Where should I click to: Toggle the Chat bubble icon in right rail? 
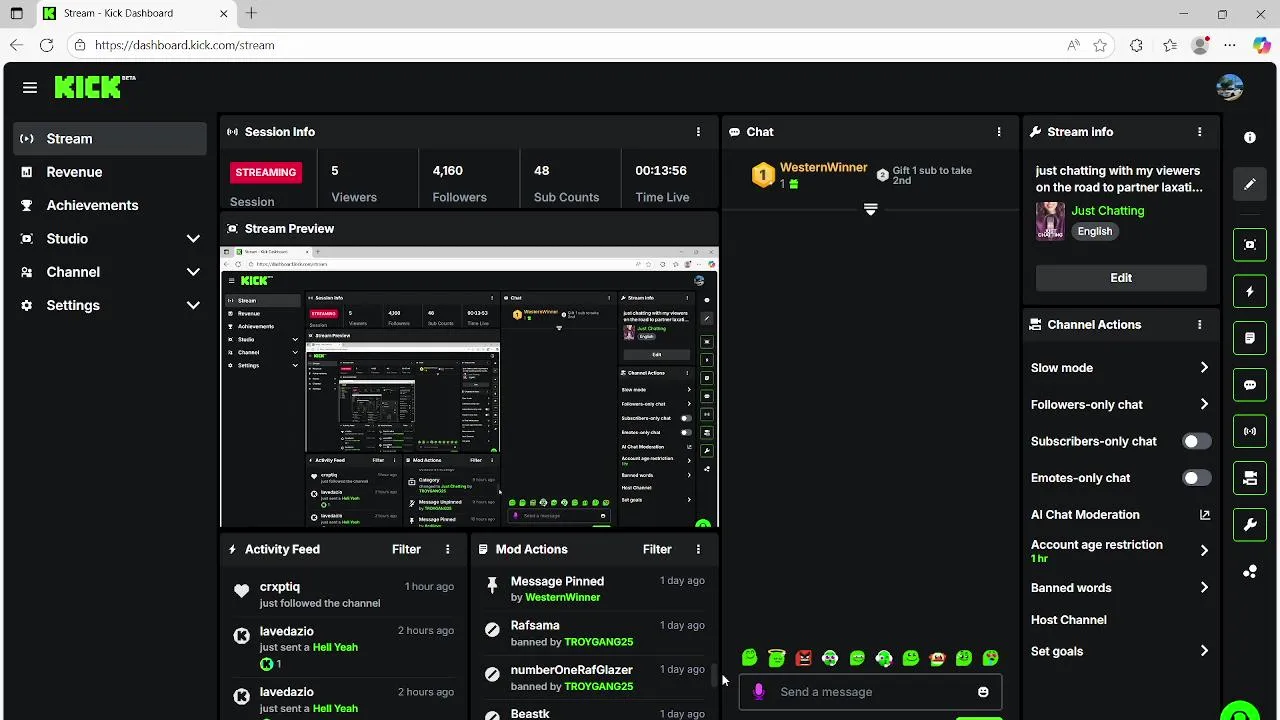coord(1250,385)
